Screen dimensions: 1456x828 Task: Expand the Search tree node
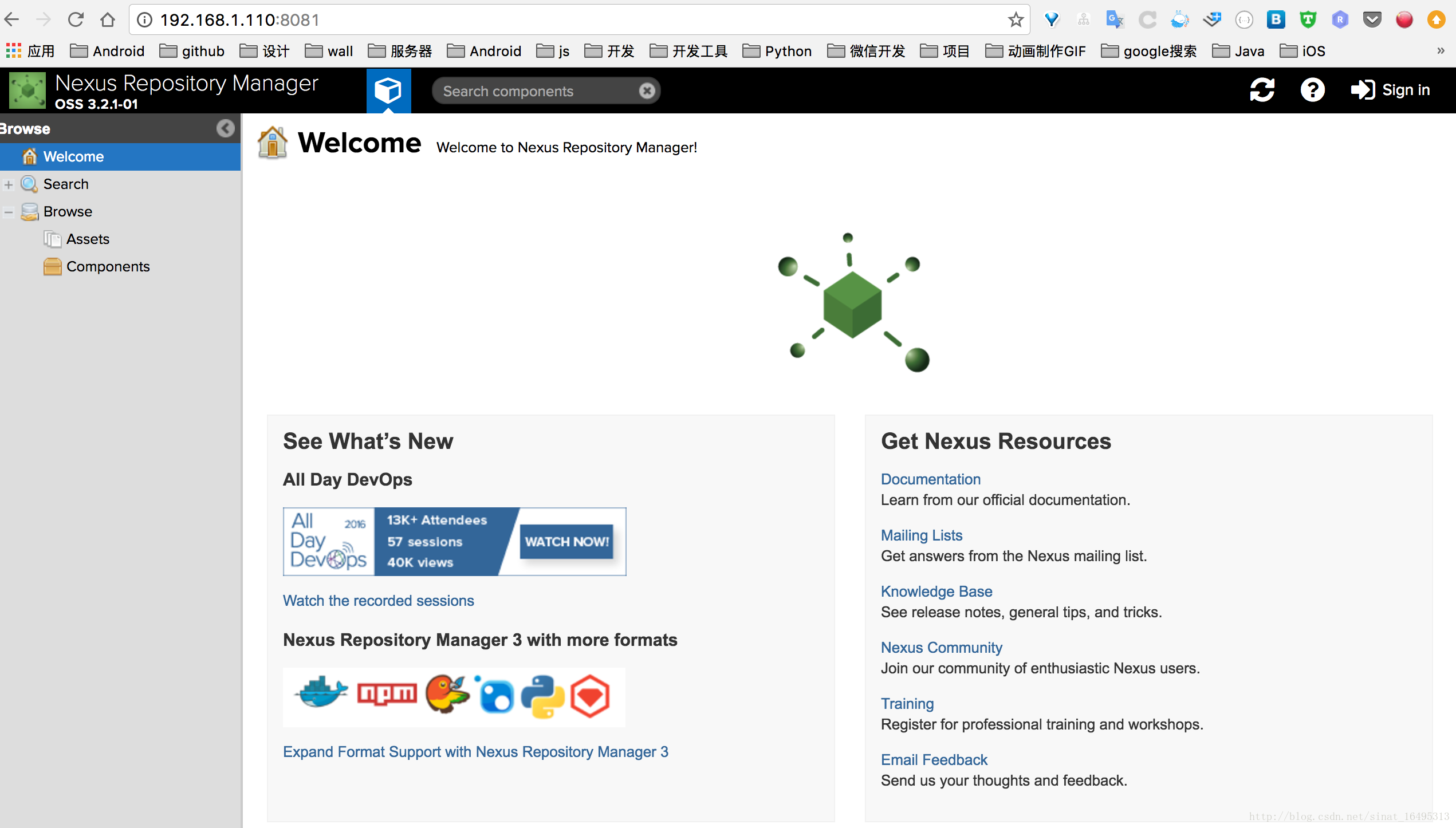point(9,184)
